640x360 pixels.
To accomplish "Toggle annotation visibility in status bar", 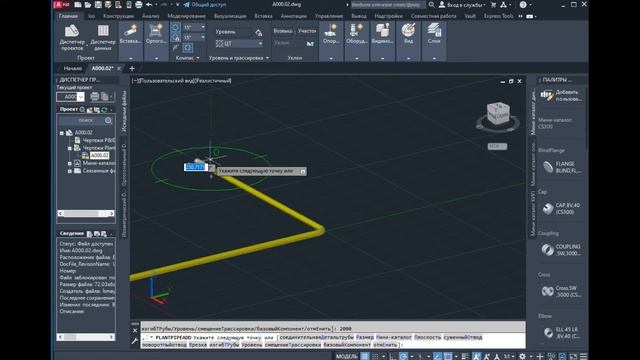I will (476, 356).
